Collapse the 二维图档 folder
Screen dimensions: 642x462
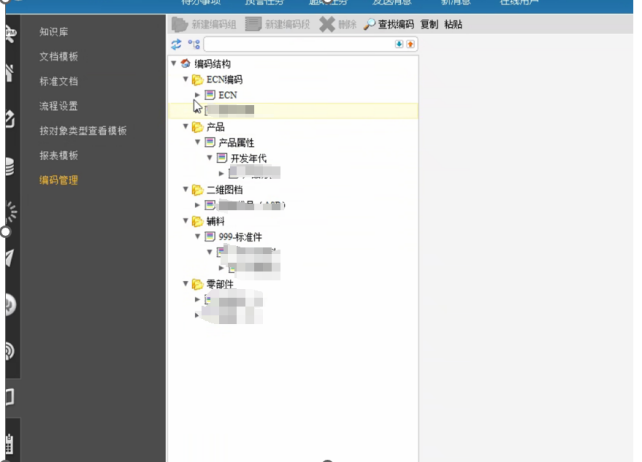click(185, 189)
